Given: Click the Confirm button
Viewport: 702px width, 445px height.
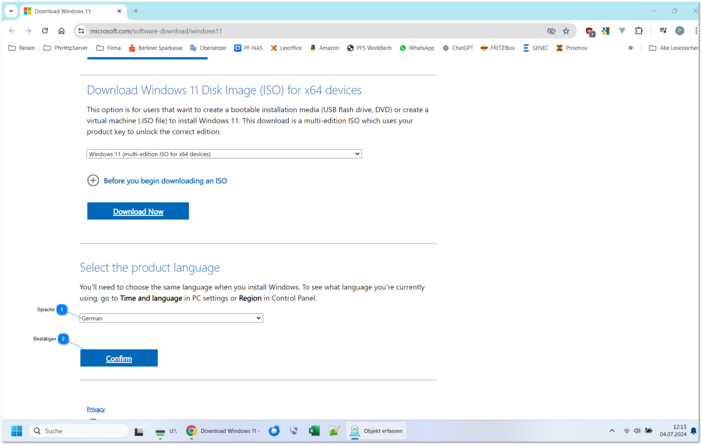Looking at the screenshot, I should [119, 358].
